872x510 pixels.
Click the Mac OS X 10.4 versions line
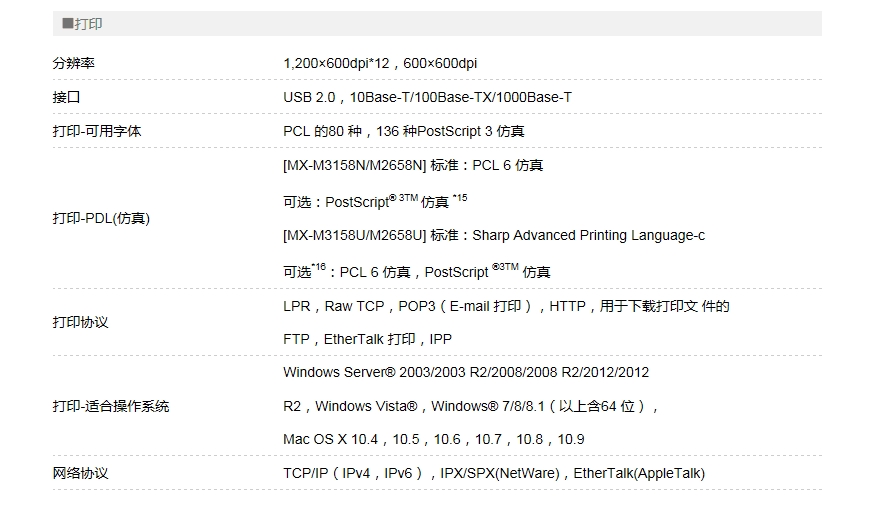coord(433,440)
